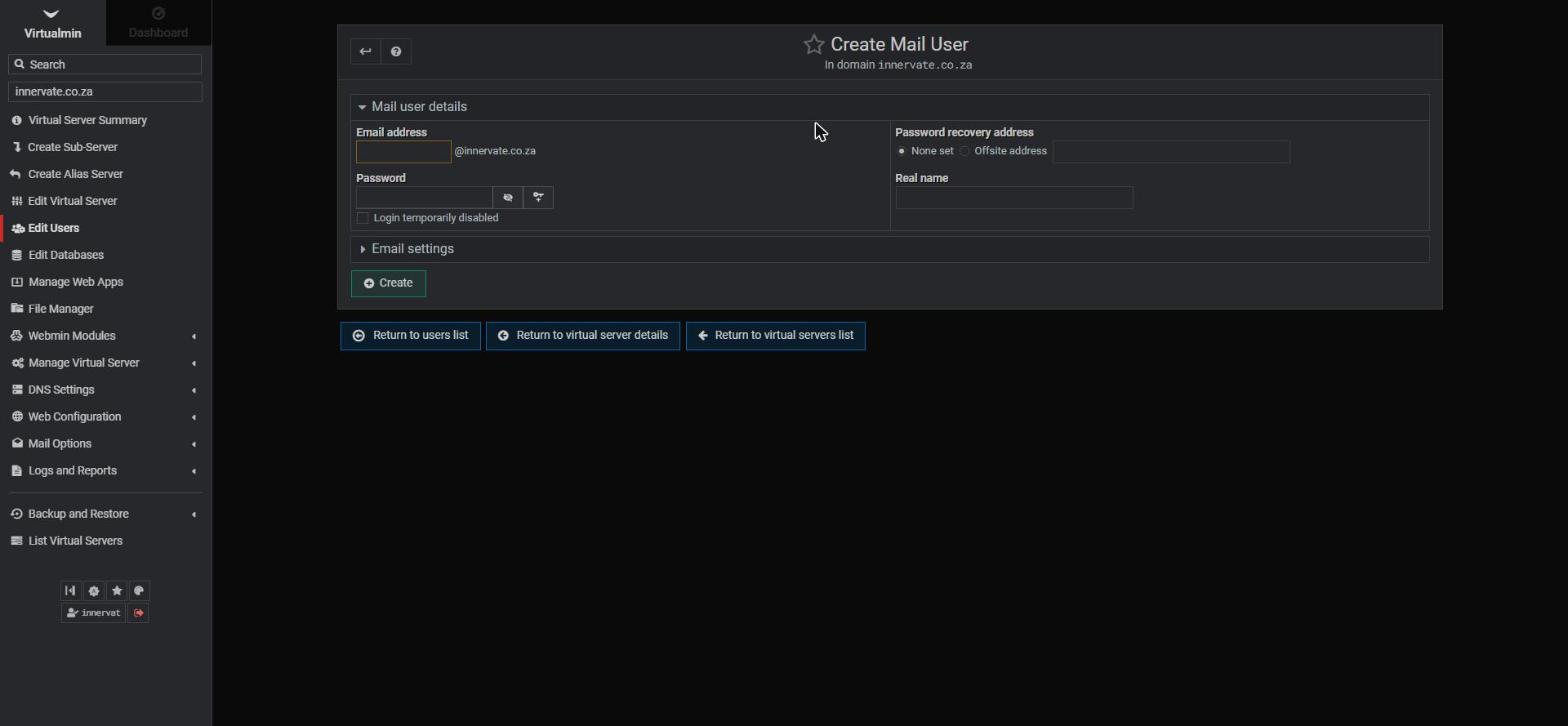Collapse sidebar with pin icon
1568x726 pixels.
coord(70,591)
